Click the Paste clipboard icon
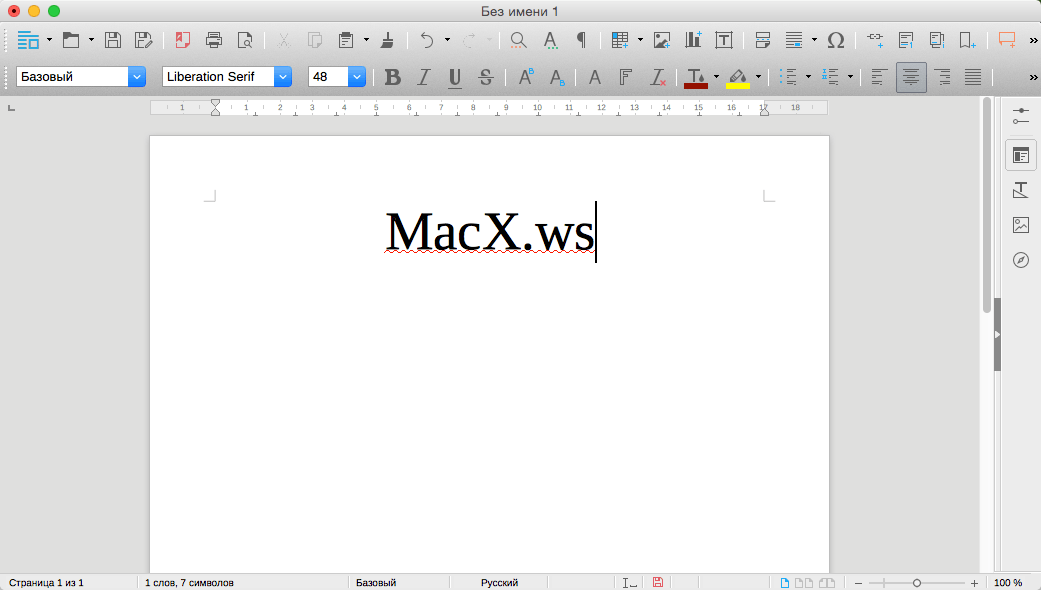 click(346, 40)
